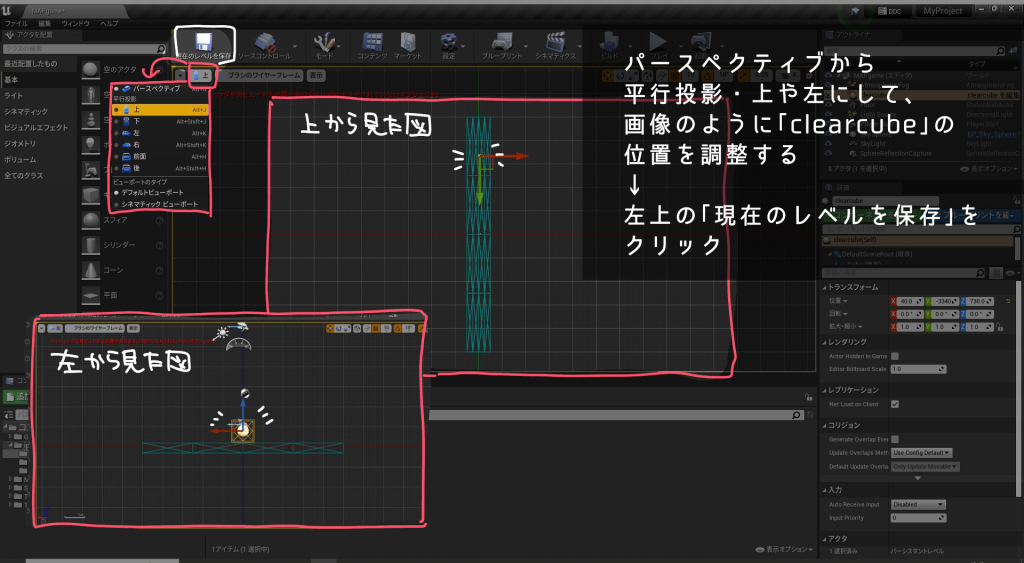
Task: Click the Save Current Level floppy icon
Action: (x=203, y=43)
